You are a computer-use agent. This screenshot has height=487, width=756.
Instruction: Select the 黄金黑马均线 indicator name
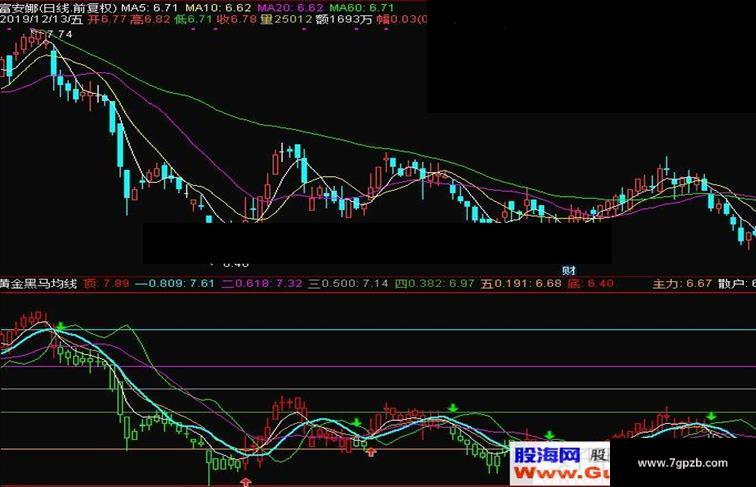39,284
